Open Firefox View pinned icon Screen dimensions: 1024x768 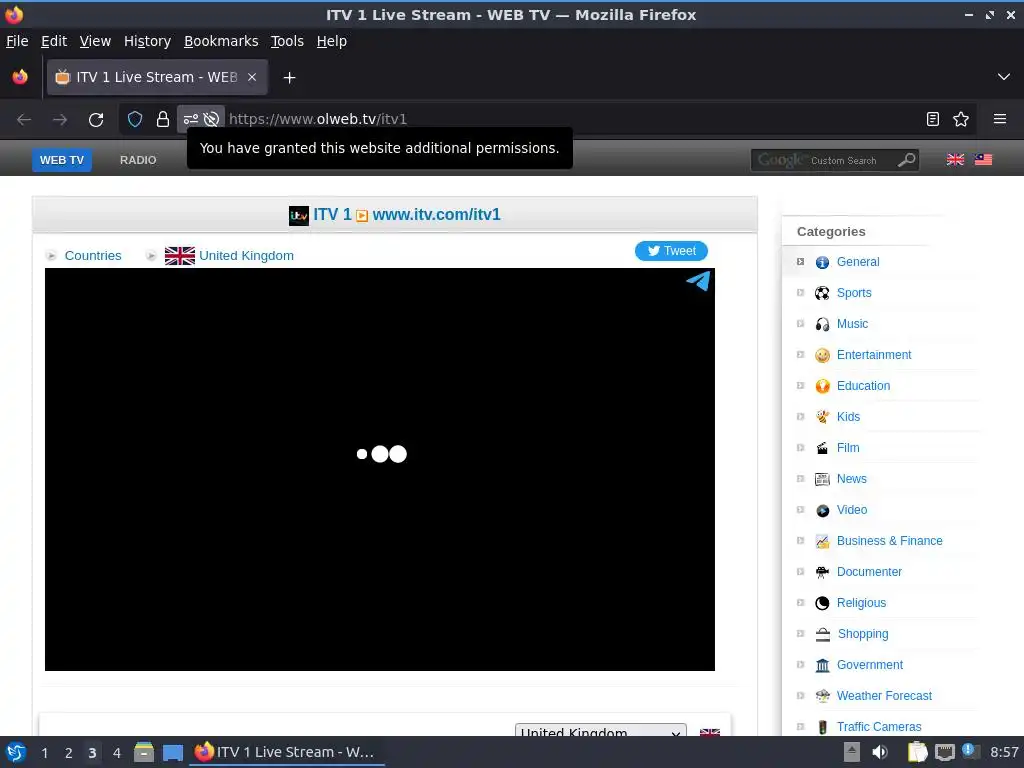20,77
